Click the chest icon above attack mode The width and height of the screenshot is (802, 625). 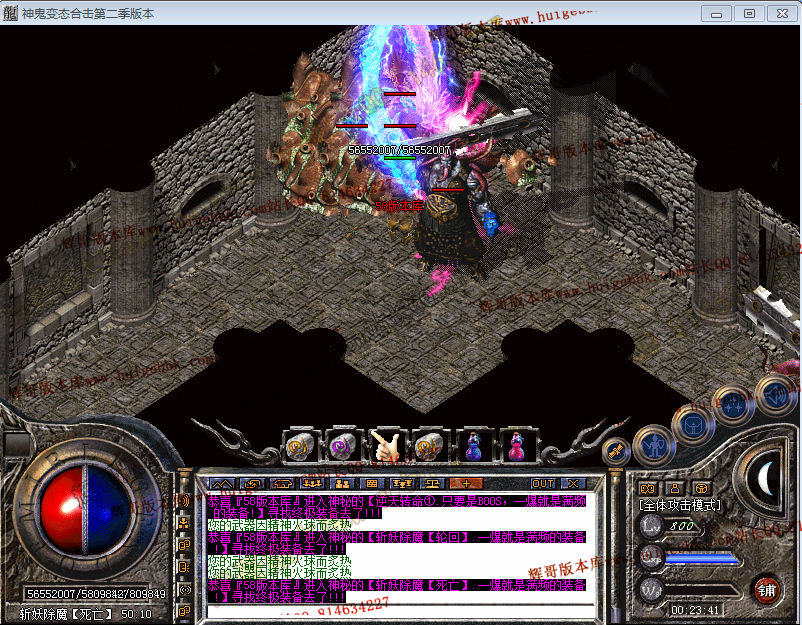tap(702, 488)
